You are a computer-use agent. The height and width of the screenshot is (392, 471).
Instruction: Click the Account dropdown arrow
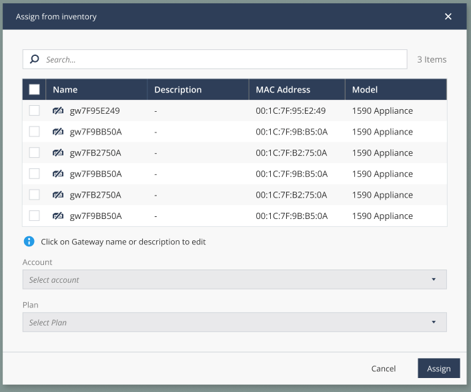tap(434, 279)
